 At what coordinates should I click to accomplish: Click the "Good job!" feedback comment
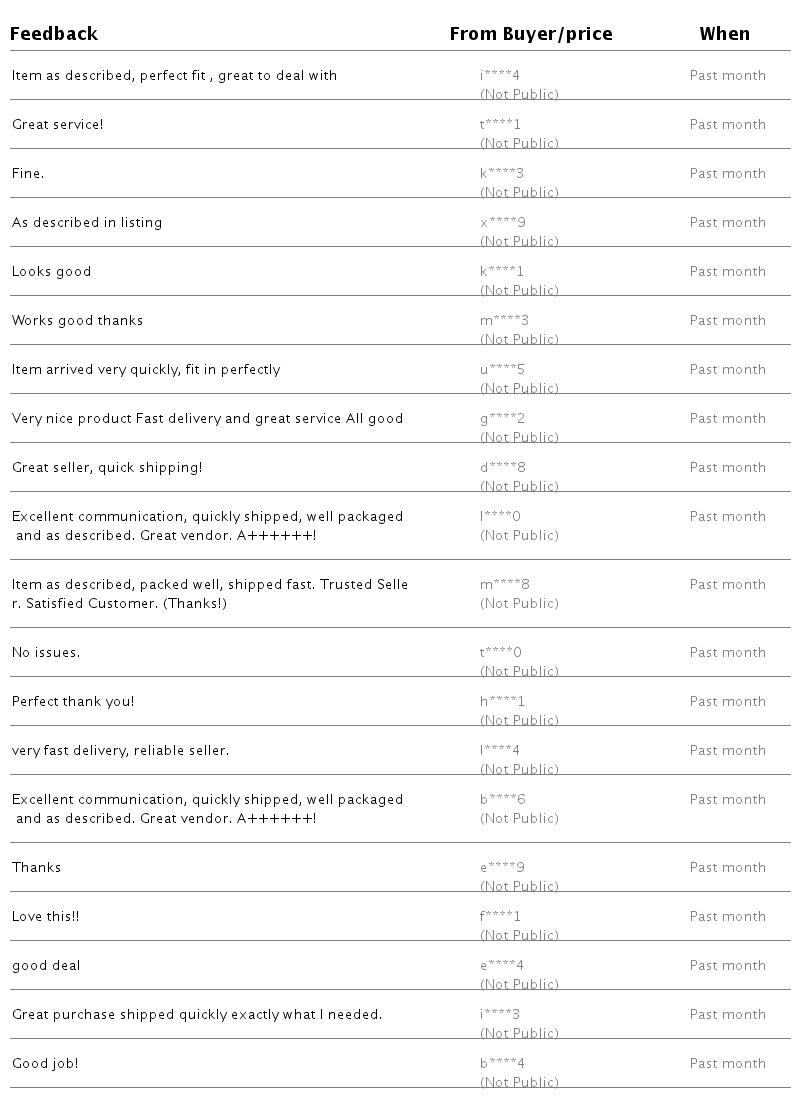pos(45,1064)
